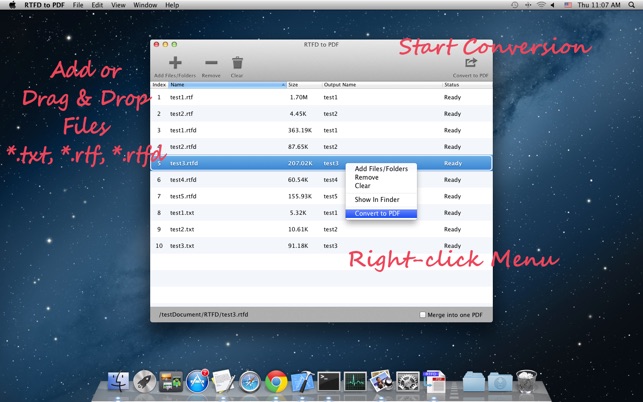Launch Safari from the dock
The image size is (643, 402).
(250, 381)
